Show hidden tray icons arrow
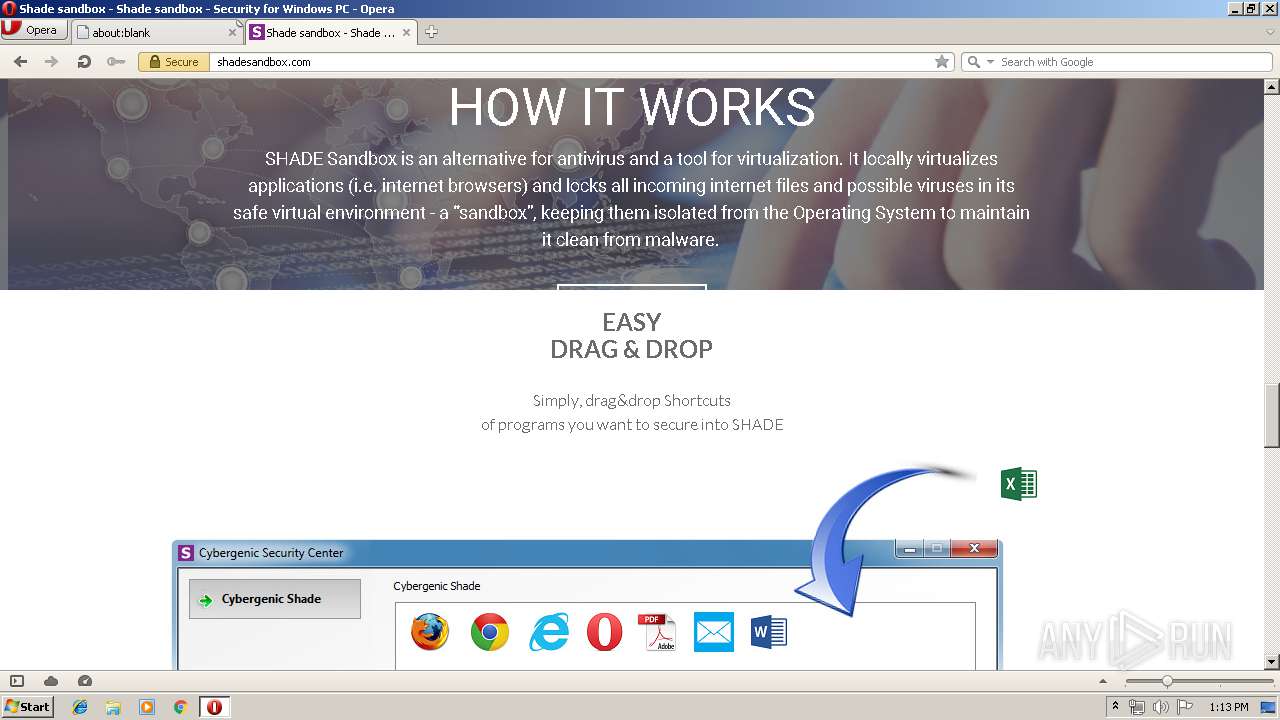The height and width of the screenshot is (720, 1280). (x=1115, y=706)
